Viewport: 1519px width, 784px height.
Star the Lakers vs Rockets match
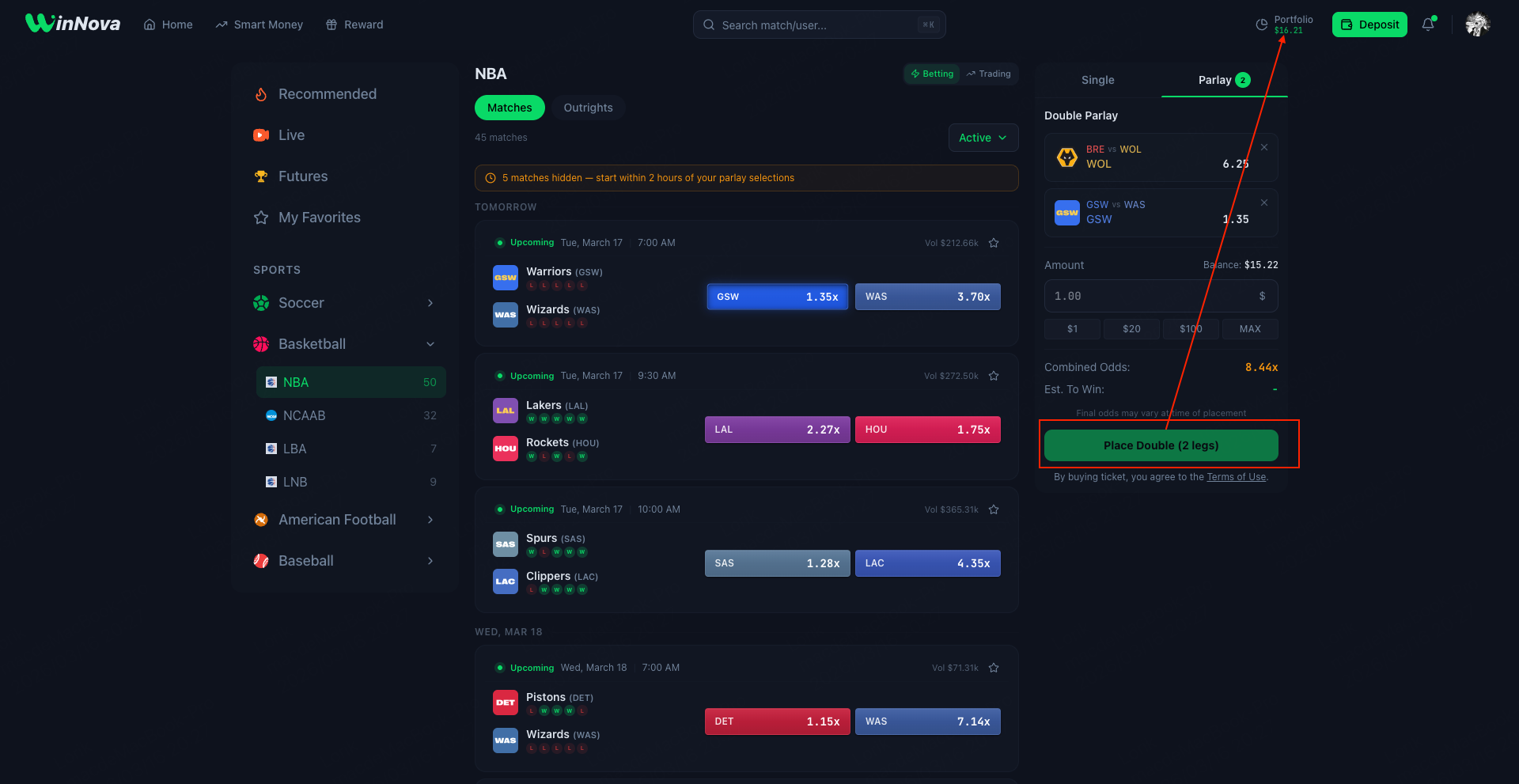994,376
